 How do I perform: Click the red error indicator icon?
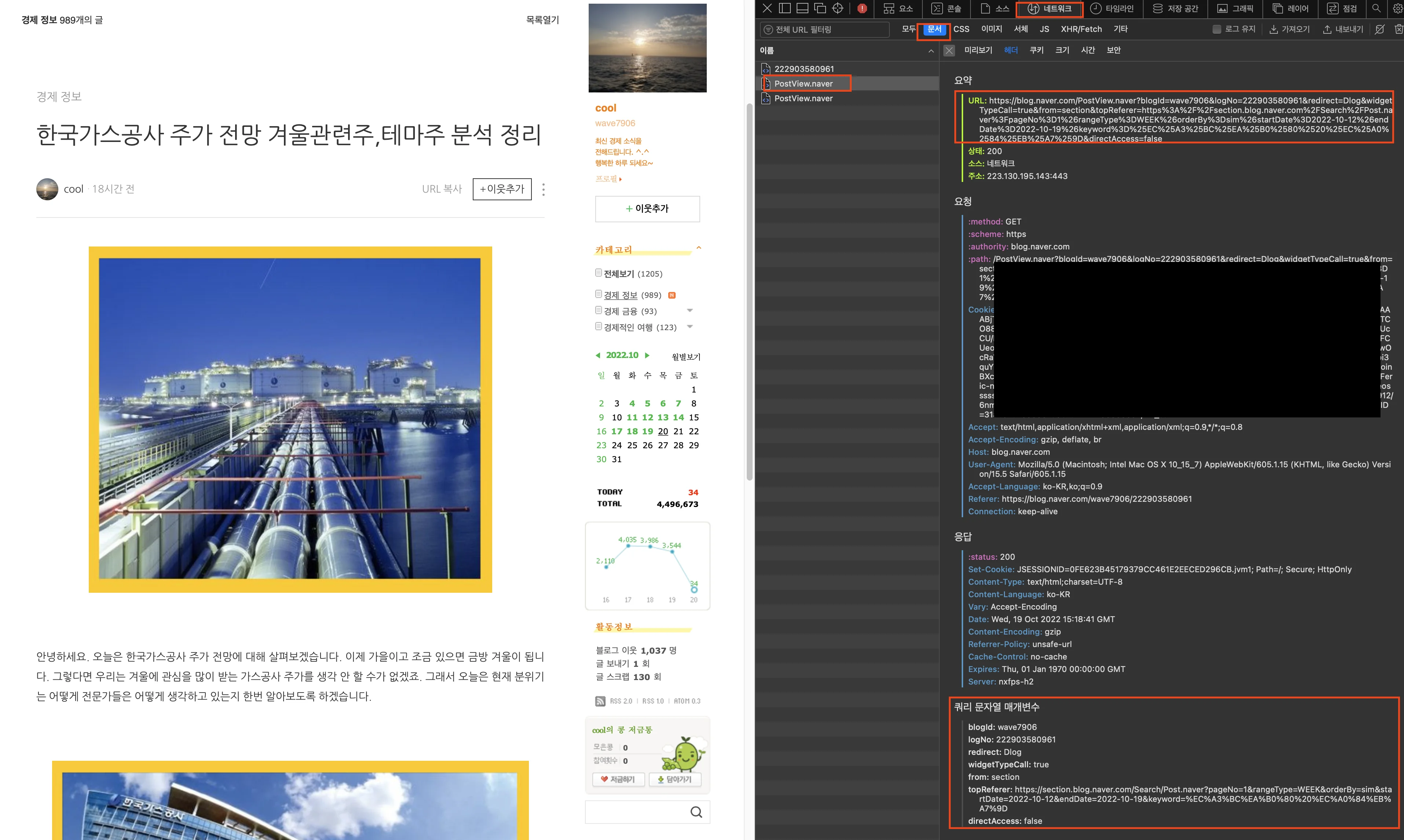[x=862, y=8]
